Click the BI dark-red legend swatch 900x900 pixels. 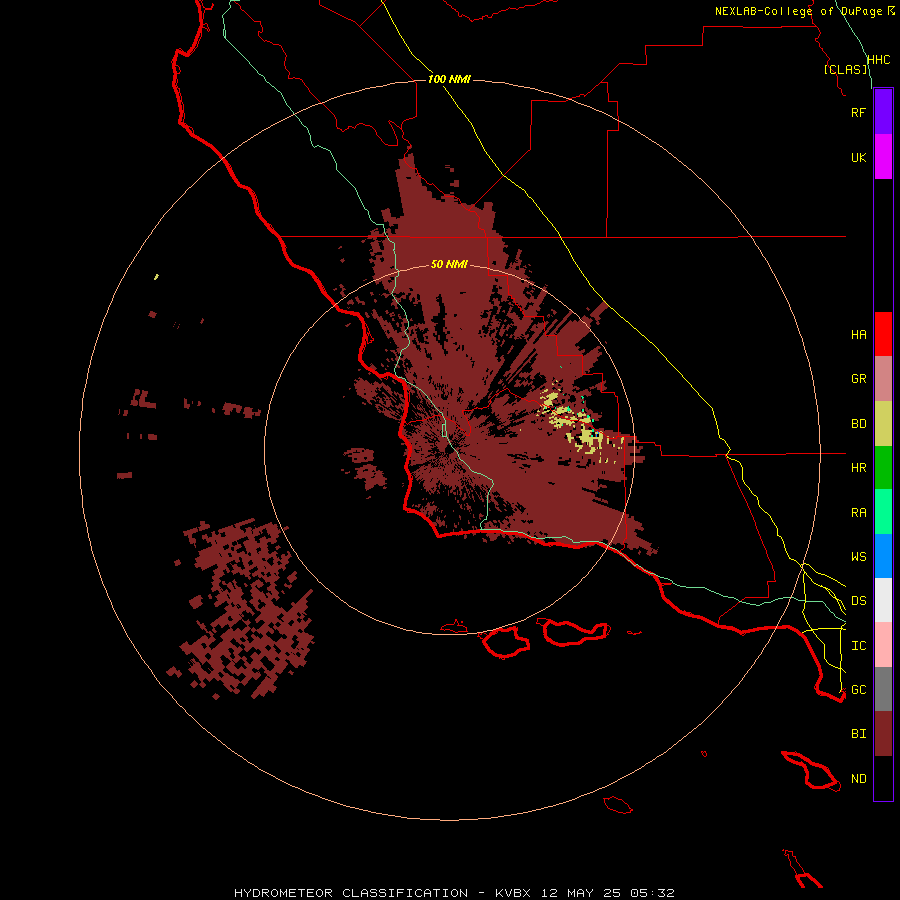coord(883,734)
